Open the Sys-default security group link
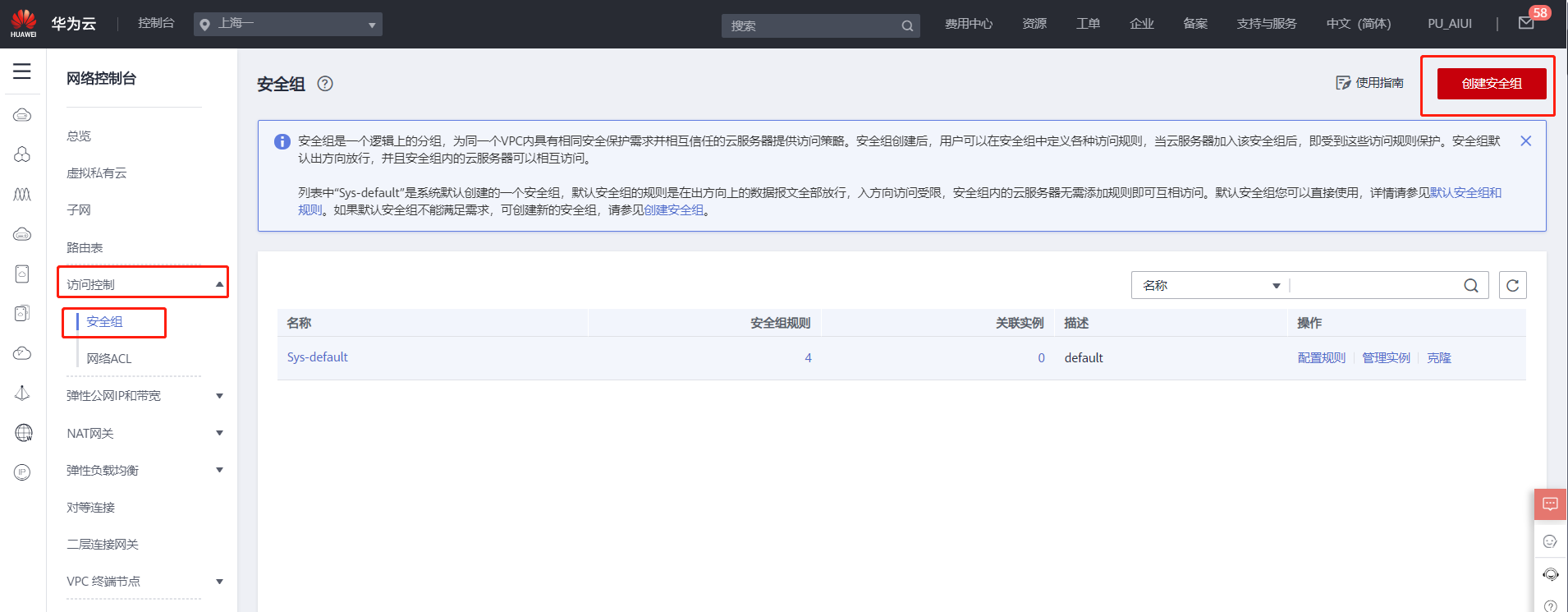 coord(318,357)
